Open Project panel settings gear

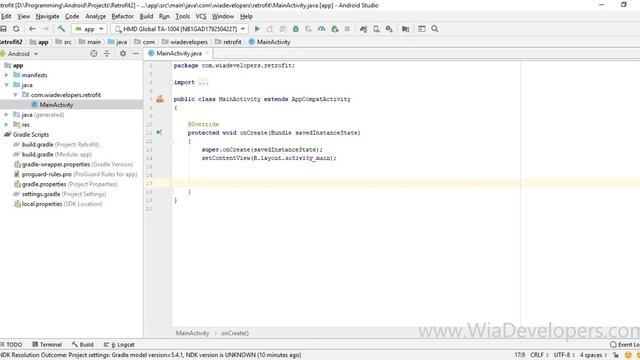[x=123, y=53]
